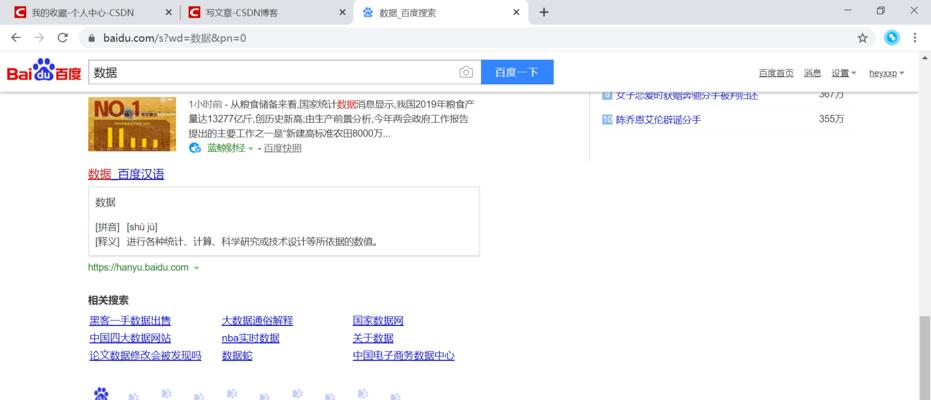
Task: Search related term 黑客一手数据出售
Action: point(130,321)
